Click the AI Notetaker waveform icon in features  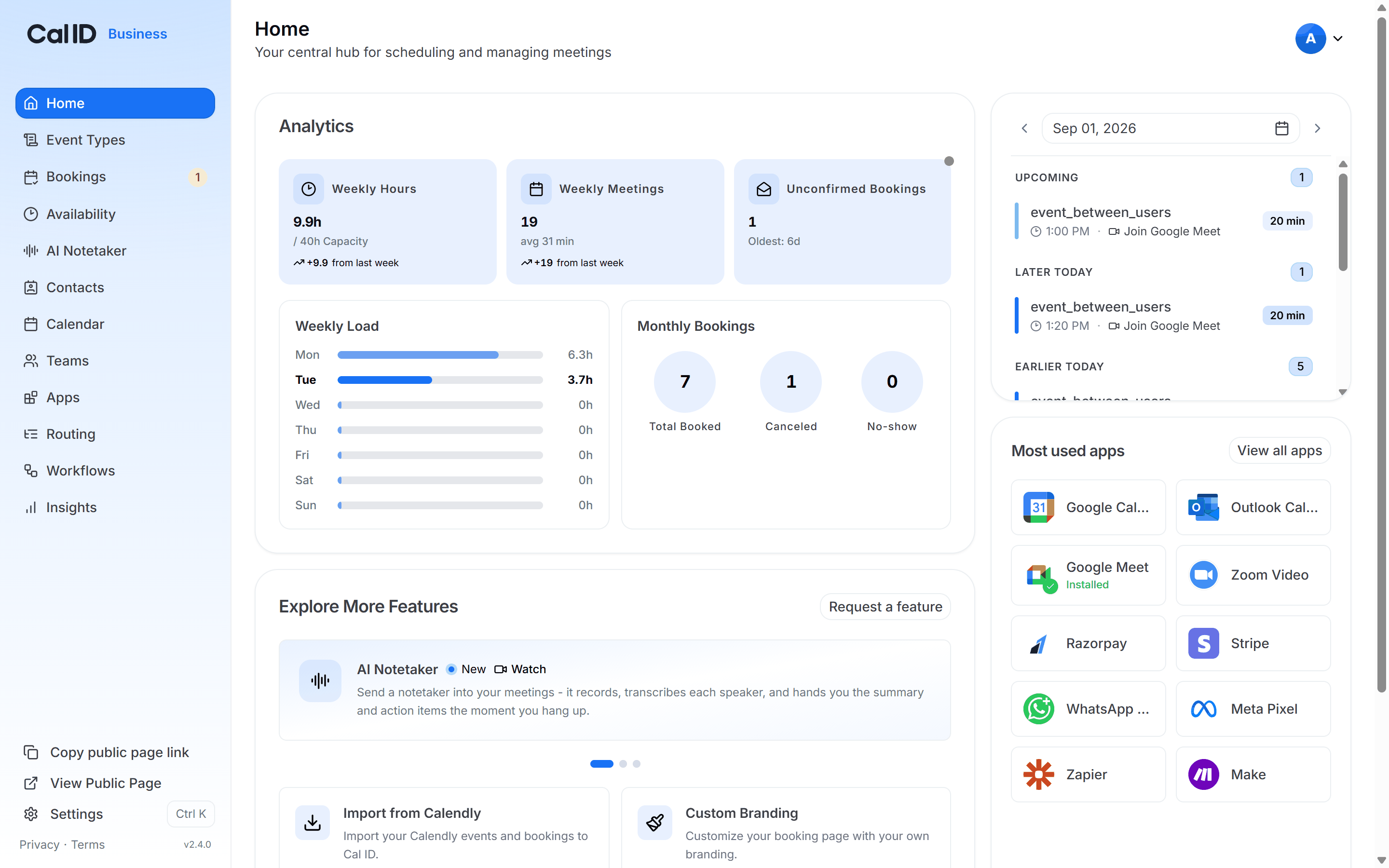coord(320,681)
